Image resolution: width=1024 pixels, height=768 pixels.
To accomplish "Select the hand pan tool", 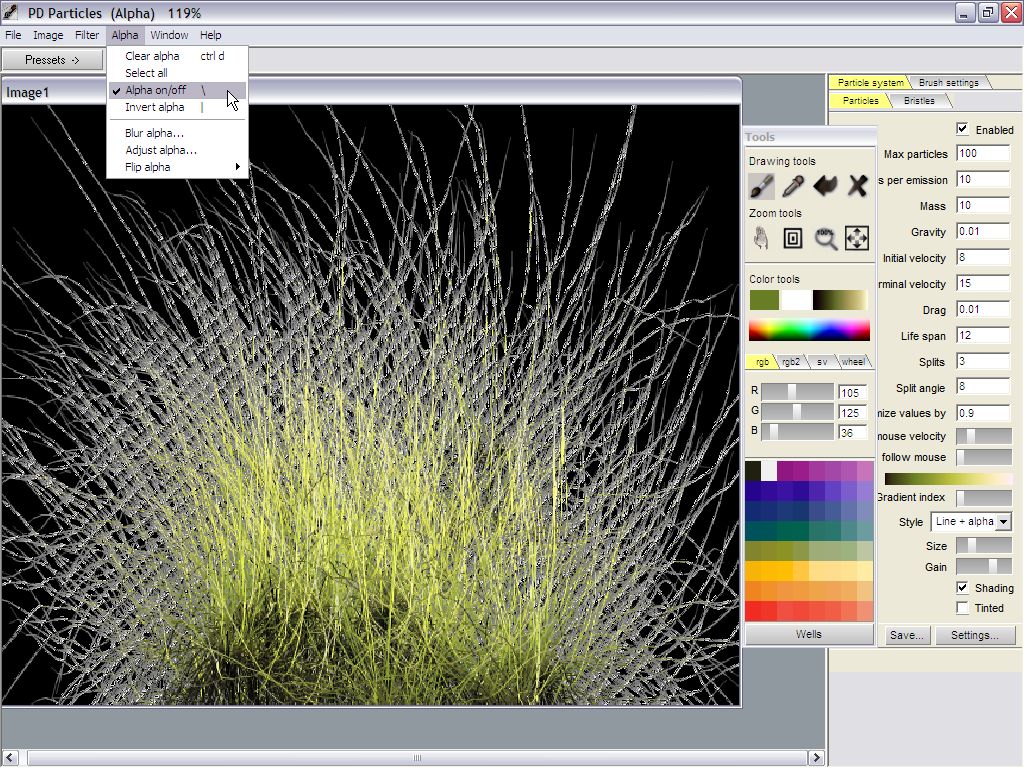I will pos(761,238).
